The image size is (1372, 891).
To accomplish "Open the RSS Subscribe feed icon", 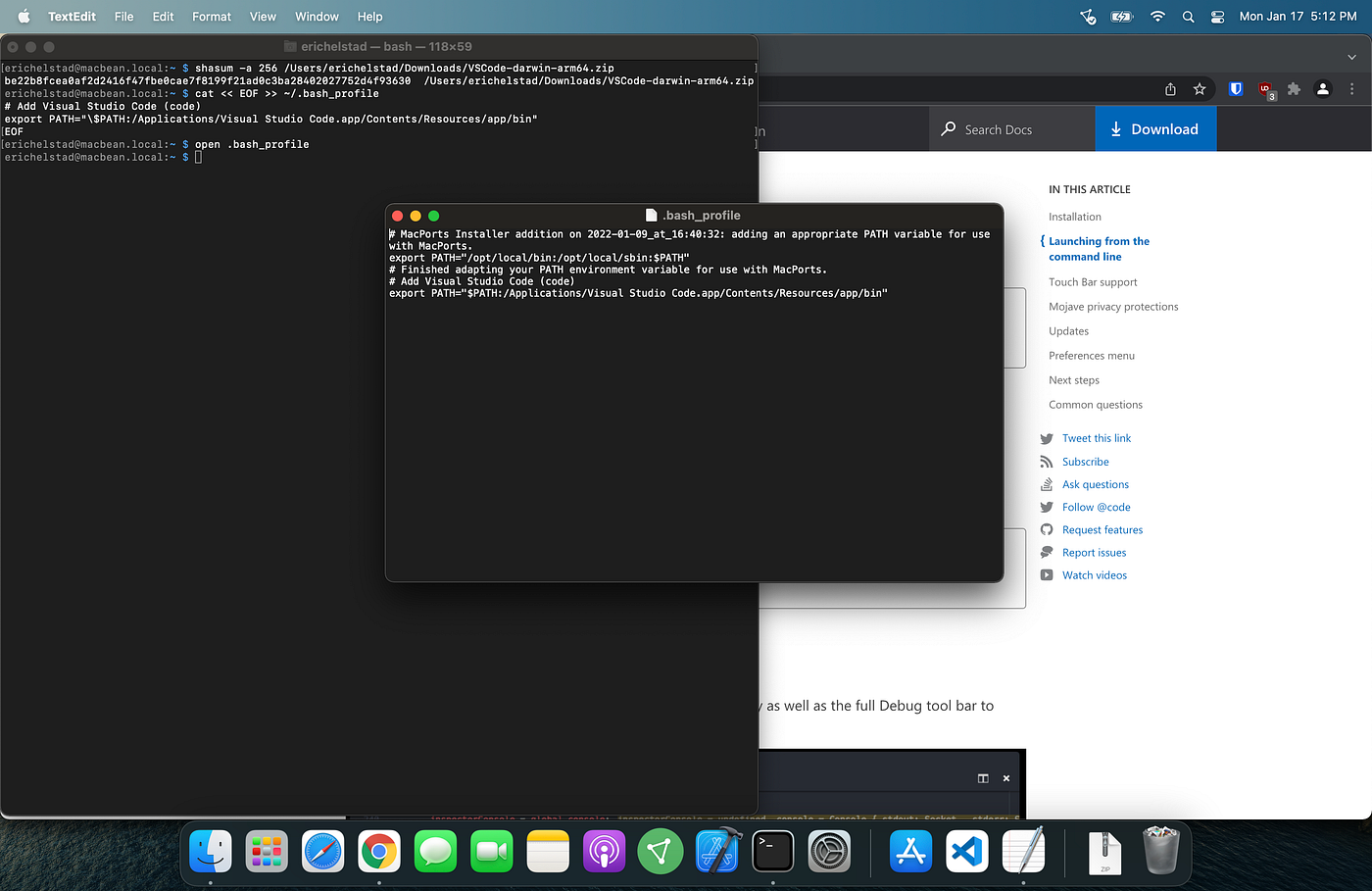I will 1049,461.
